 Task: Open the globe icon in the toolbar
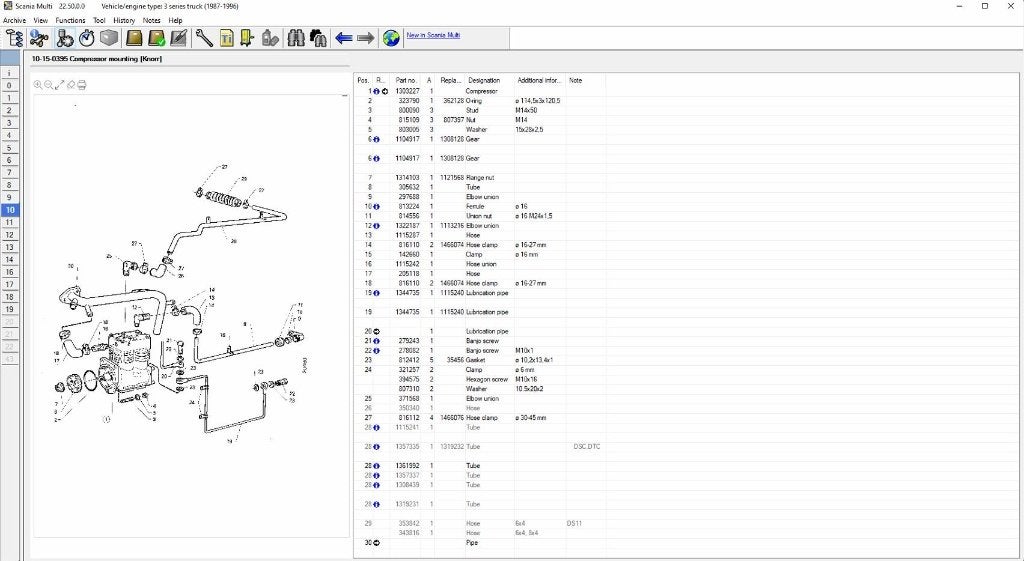click(391, 39)
